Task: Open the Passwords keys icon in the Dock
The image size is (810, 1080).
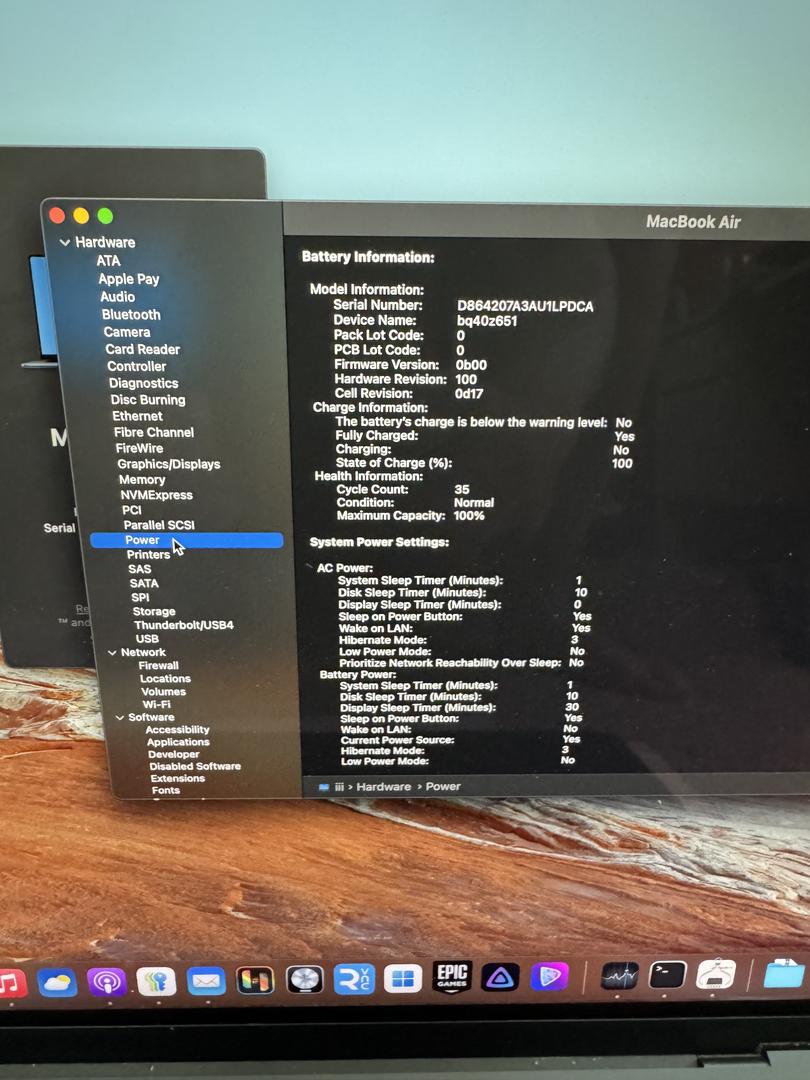Action: click(x=156, y=981)
